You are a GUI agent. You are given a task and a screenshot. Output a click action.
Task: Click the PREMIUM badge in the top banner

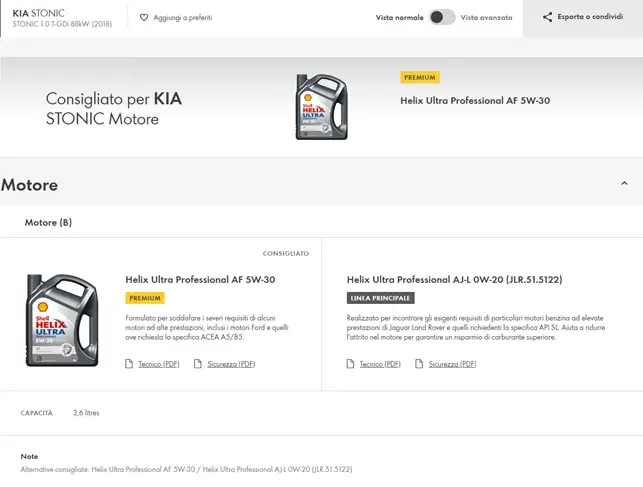[x=420, y=77]
